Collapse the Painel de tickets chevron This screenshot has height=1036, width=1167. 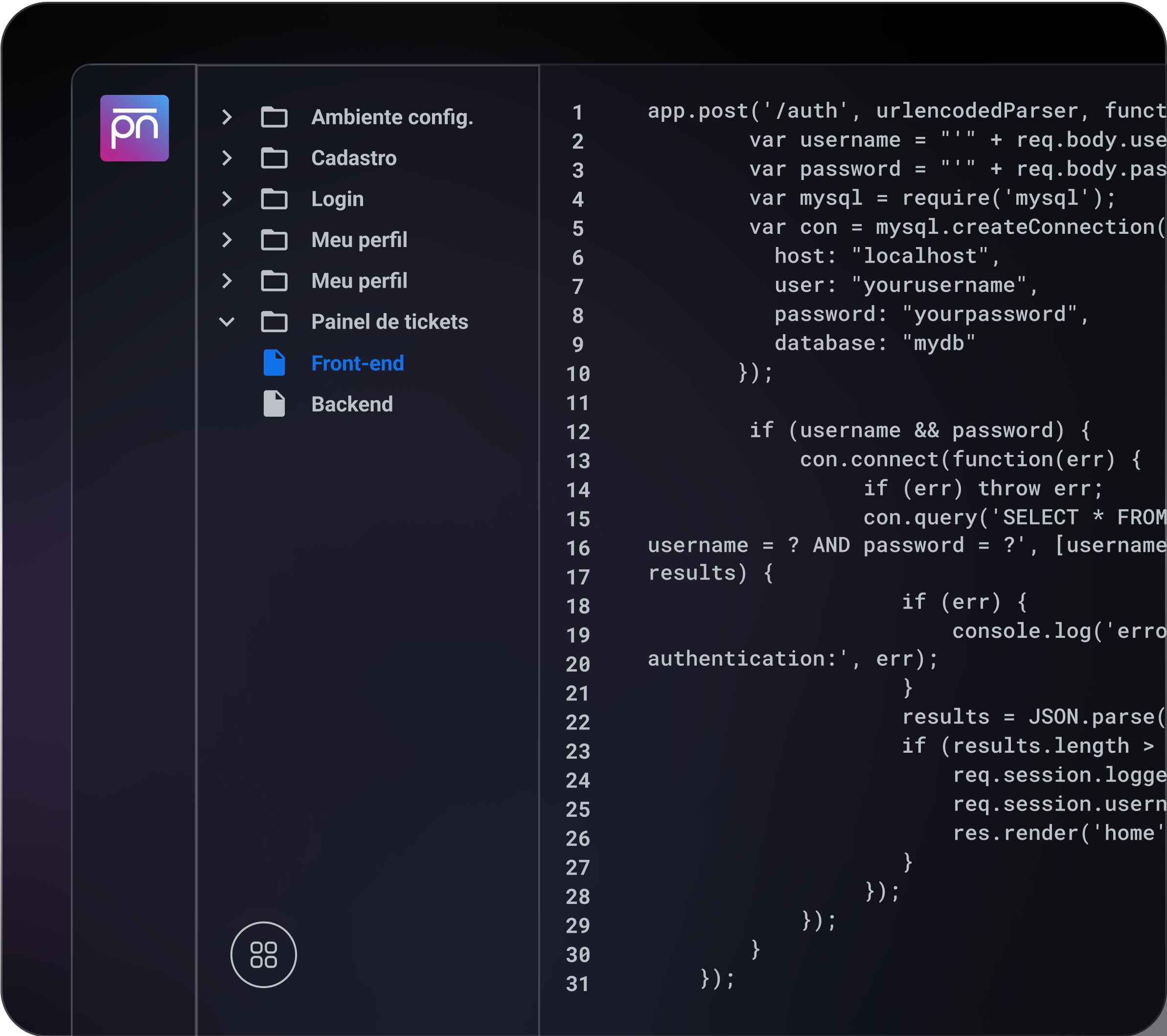pos(227,322)
